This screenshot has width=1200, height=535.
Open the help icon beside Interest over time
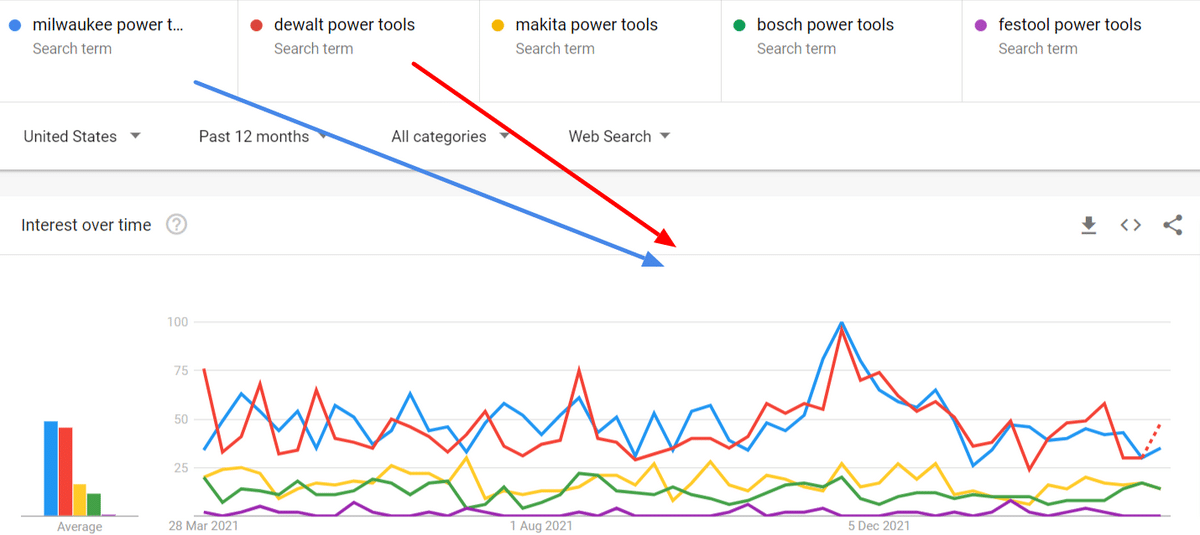[x=177, y=225]
